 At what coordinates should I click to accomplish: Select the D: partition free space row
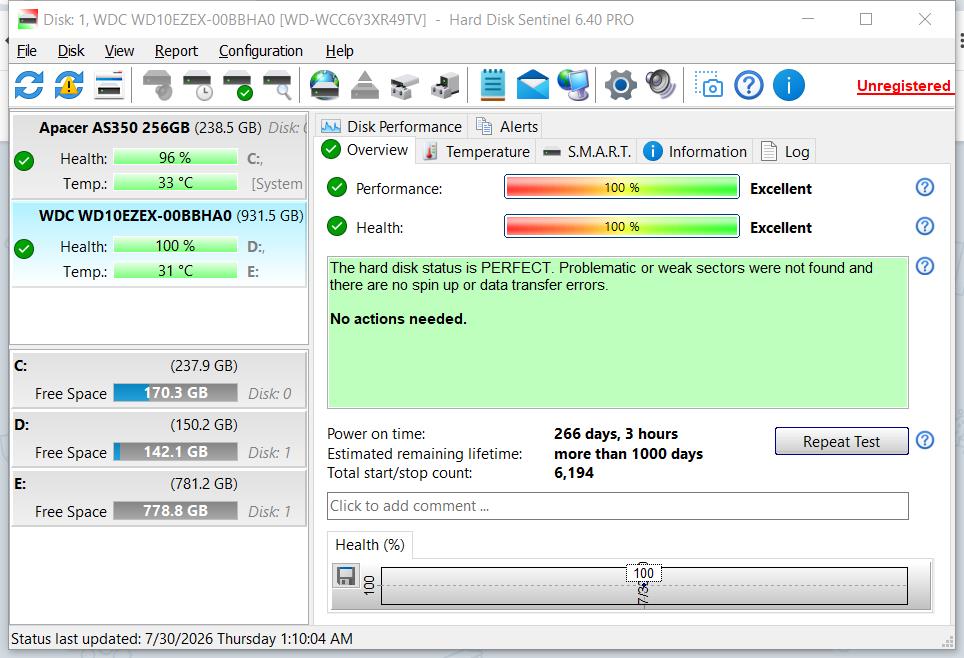coord(159,438)
